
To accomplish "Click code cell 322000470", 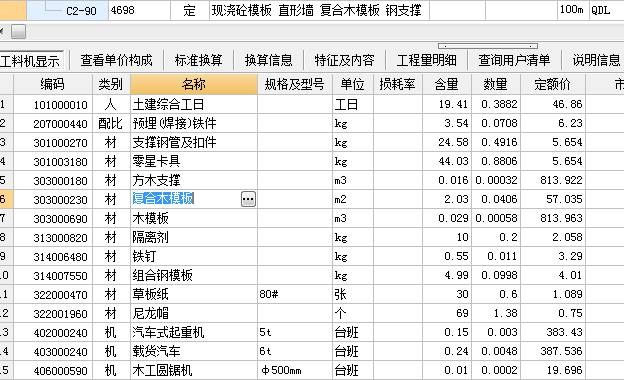I will (x=53, y=294).
